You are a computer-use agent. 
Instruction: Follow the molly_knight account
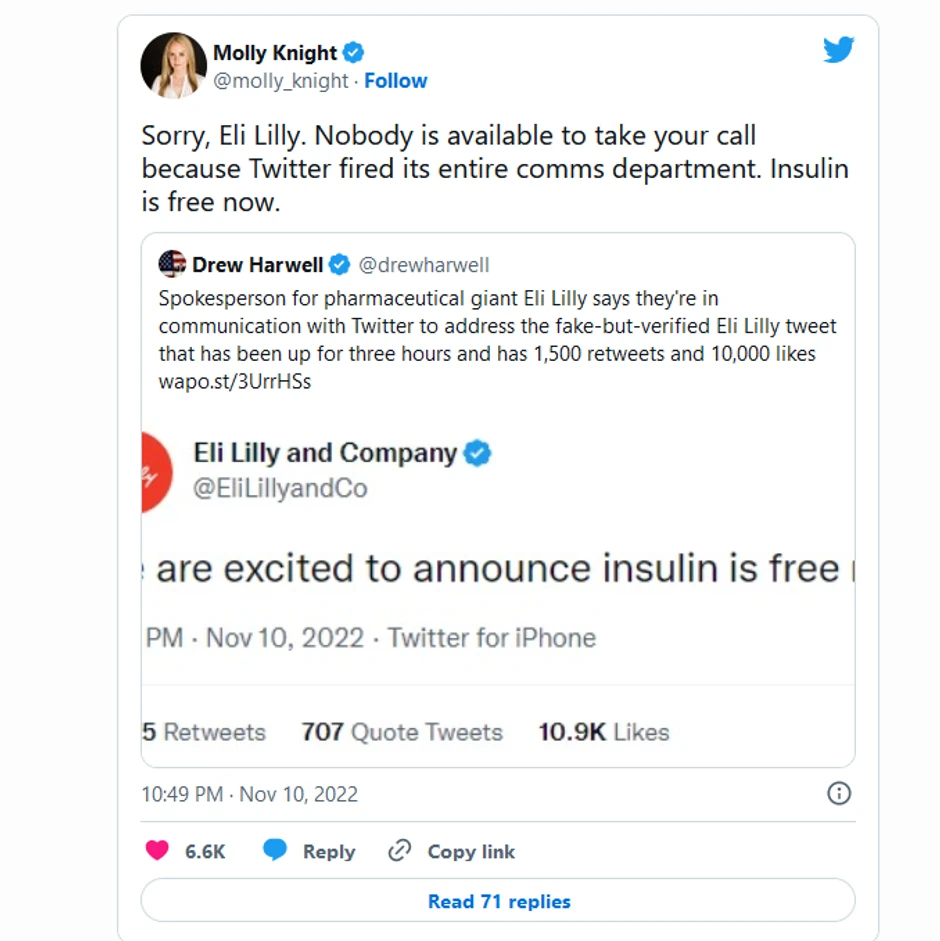click(x=395, y=81)
